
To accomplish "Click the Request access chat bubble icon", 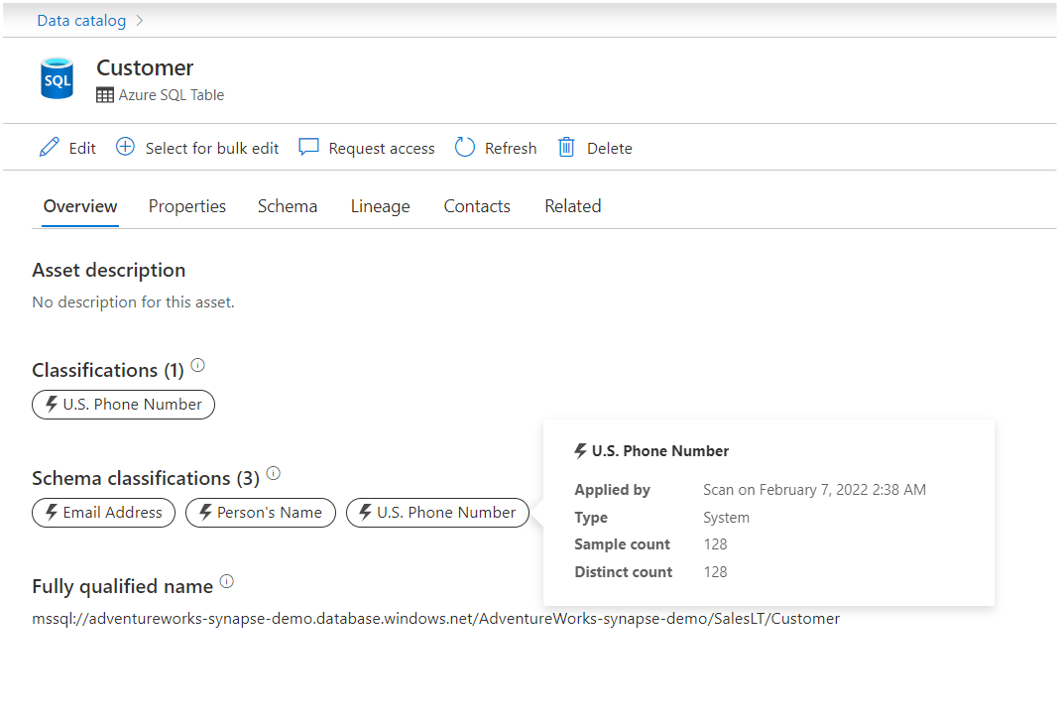I will click(x=309, y=147).
